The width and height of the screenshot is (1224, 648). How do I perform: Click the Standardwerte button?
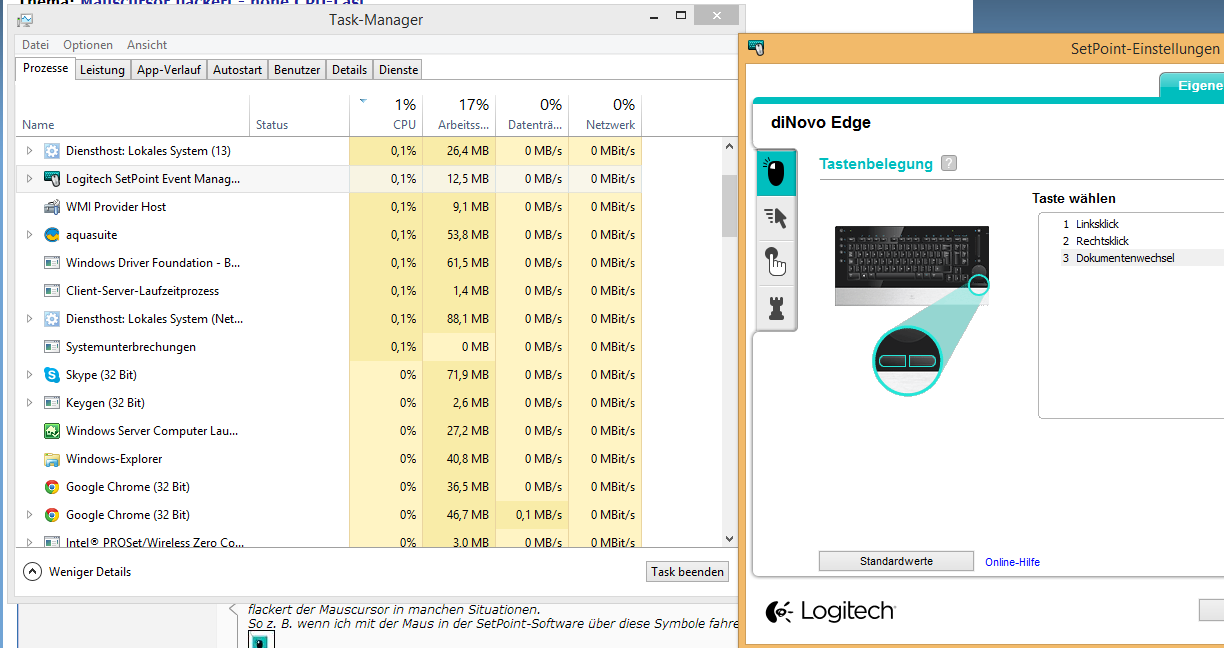point(896,562)
